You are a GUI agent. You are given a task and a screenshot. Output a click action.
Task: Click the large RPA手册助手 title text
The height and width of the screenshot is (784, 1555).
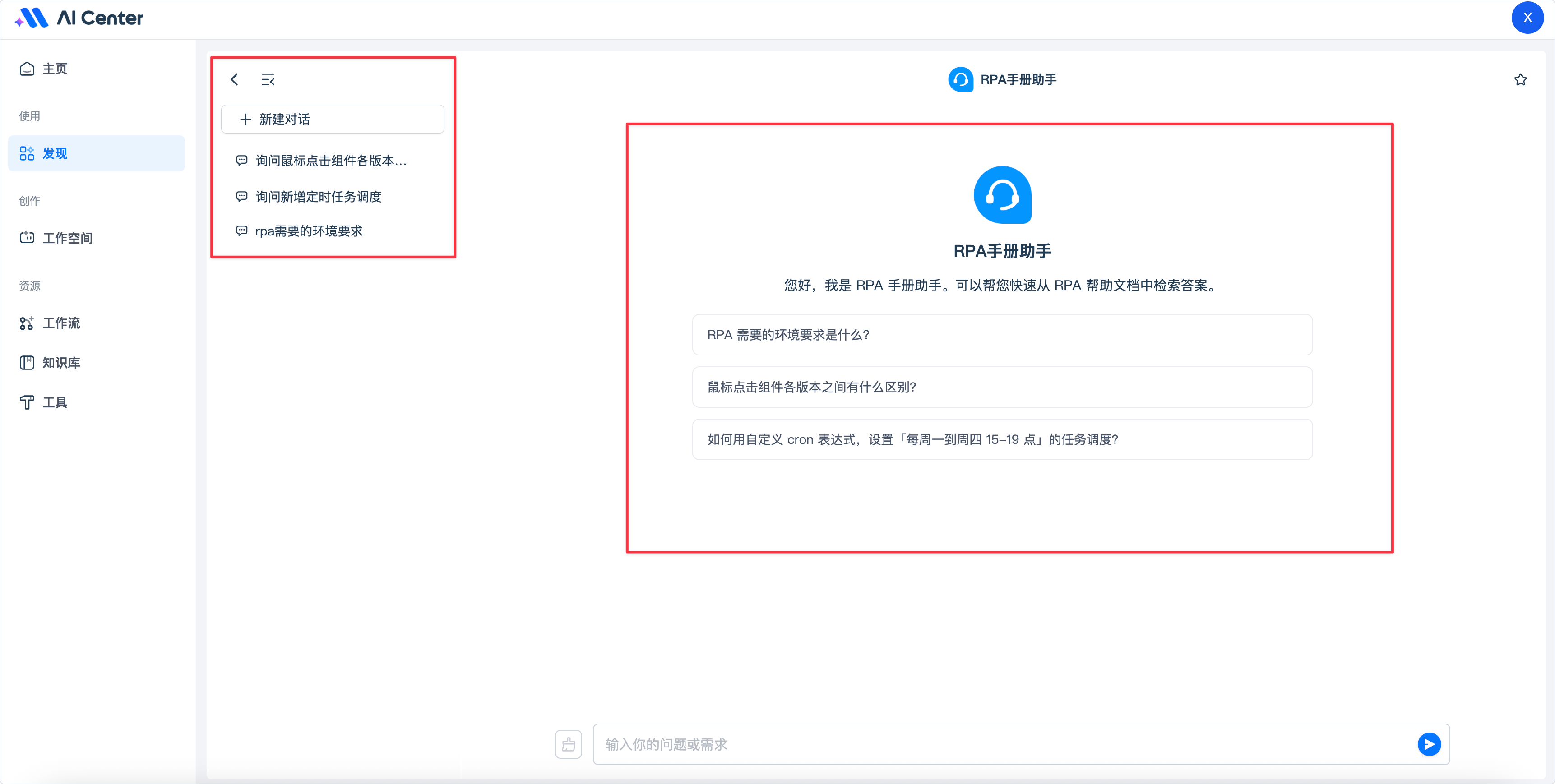click(x=1002, y=251)
